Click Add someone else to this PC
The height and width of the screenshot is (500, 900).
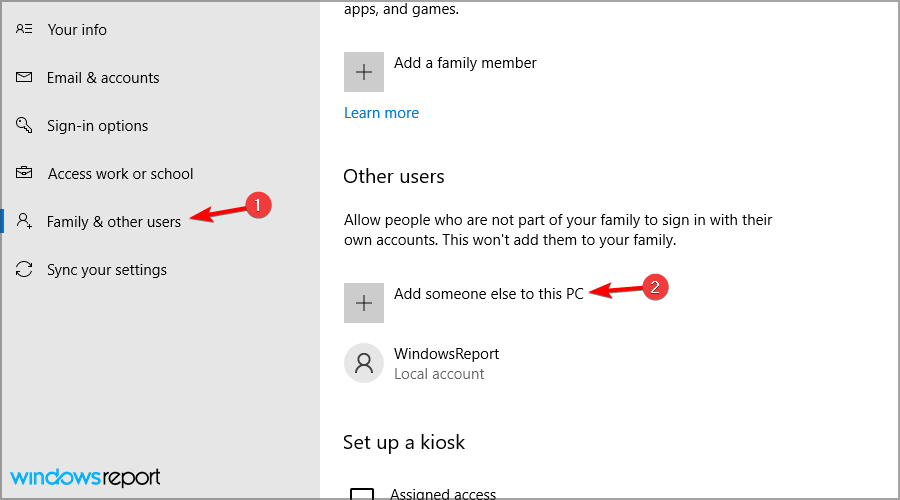pos(488,294)
